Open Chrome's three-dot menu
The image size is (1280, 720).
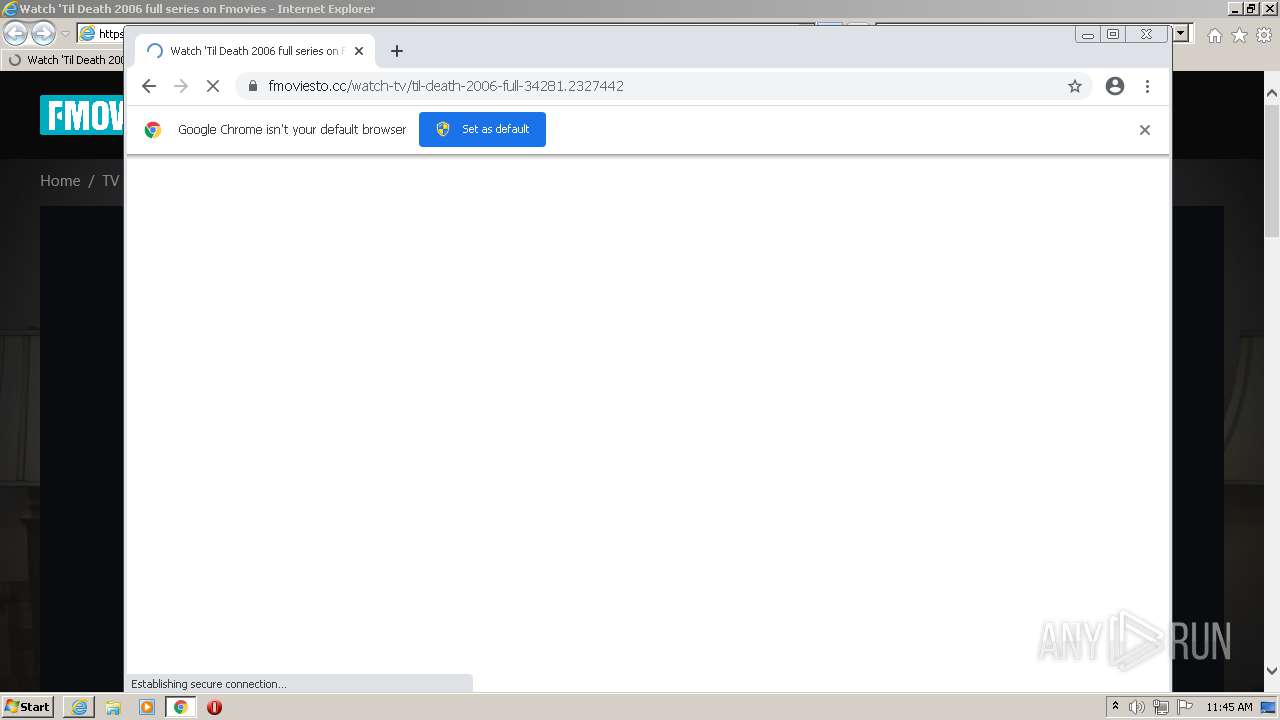1147,86
